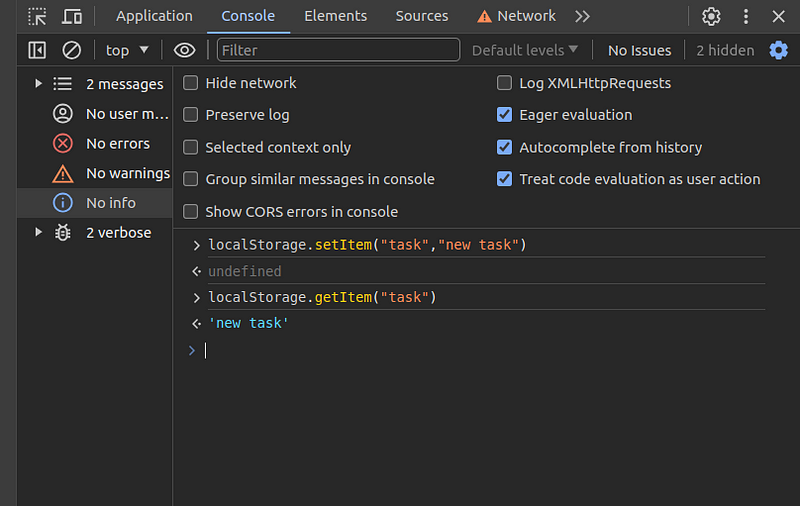Expand the 2 messages sidebar group

[x=39, y=84]
